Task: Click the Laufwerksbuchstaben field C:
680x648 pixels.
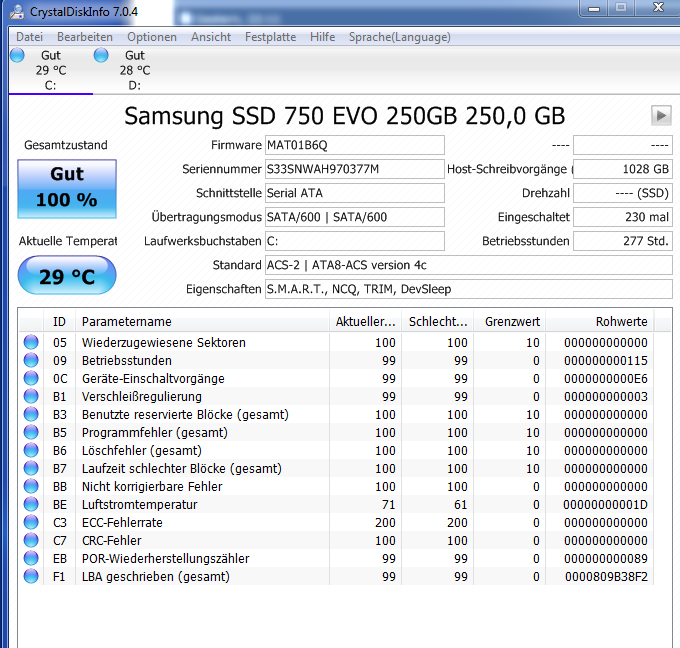Action: pyautogui.click(x=354, y=241)
